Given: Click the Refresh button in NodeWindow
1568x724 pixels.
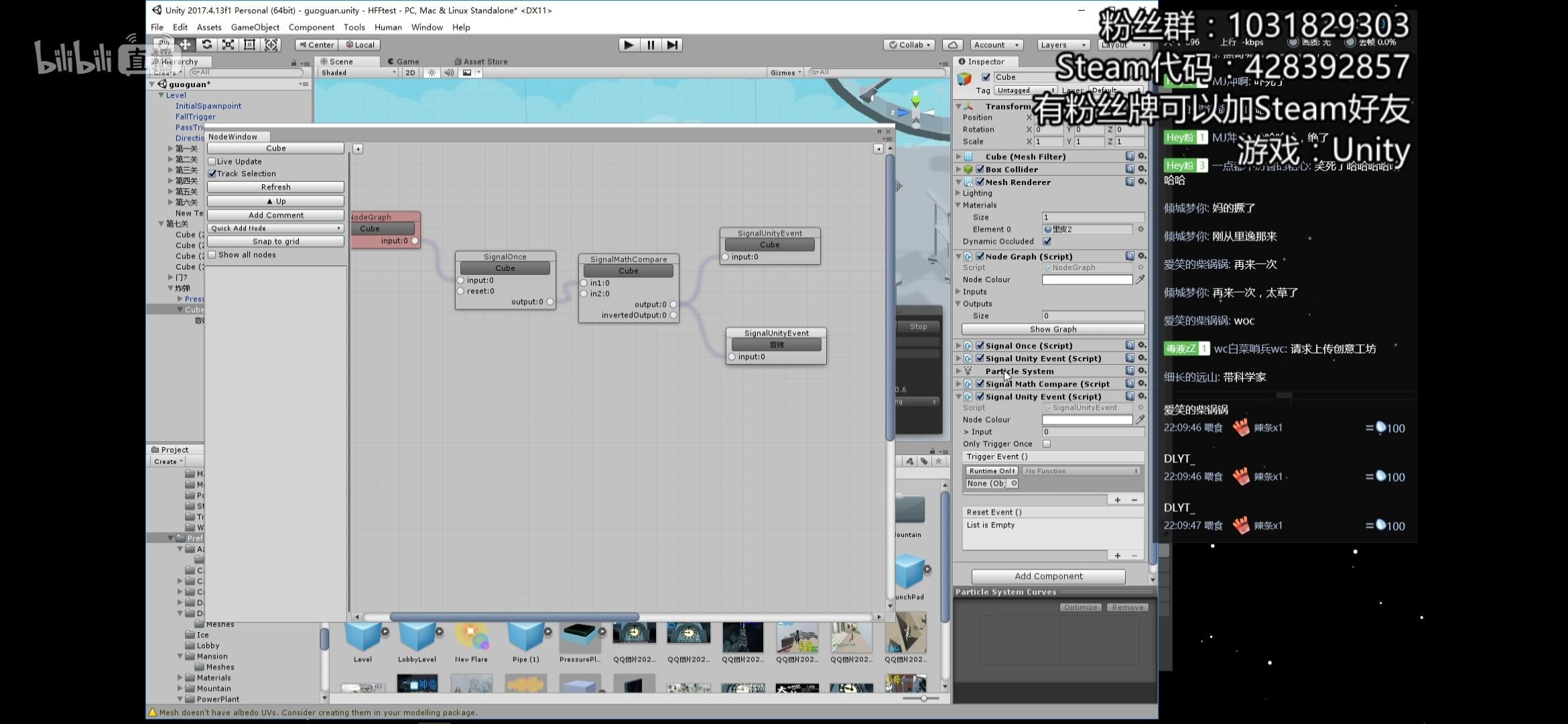Looking at the screenshot, I should (x=275, y=187).
